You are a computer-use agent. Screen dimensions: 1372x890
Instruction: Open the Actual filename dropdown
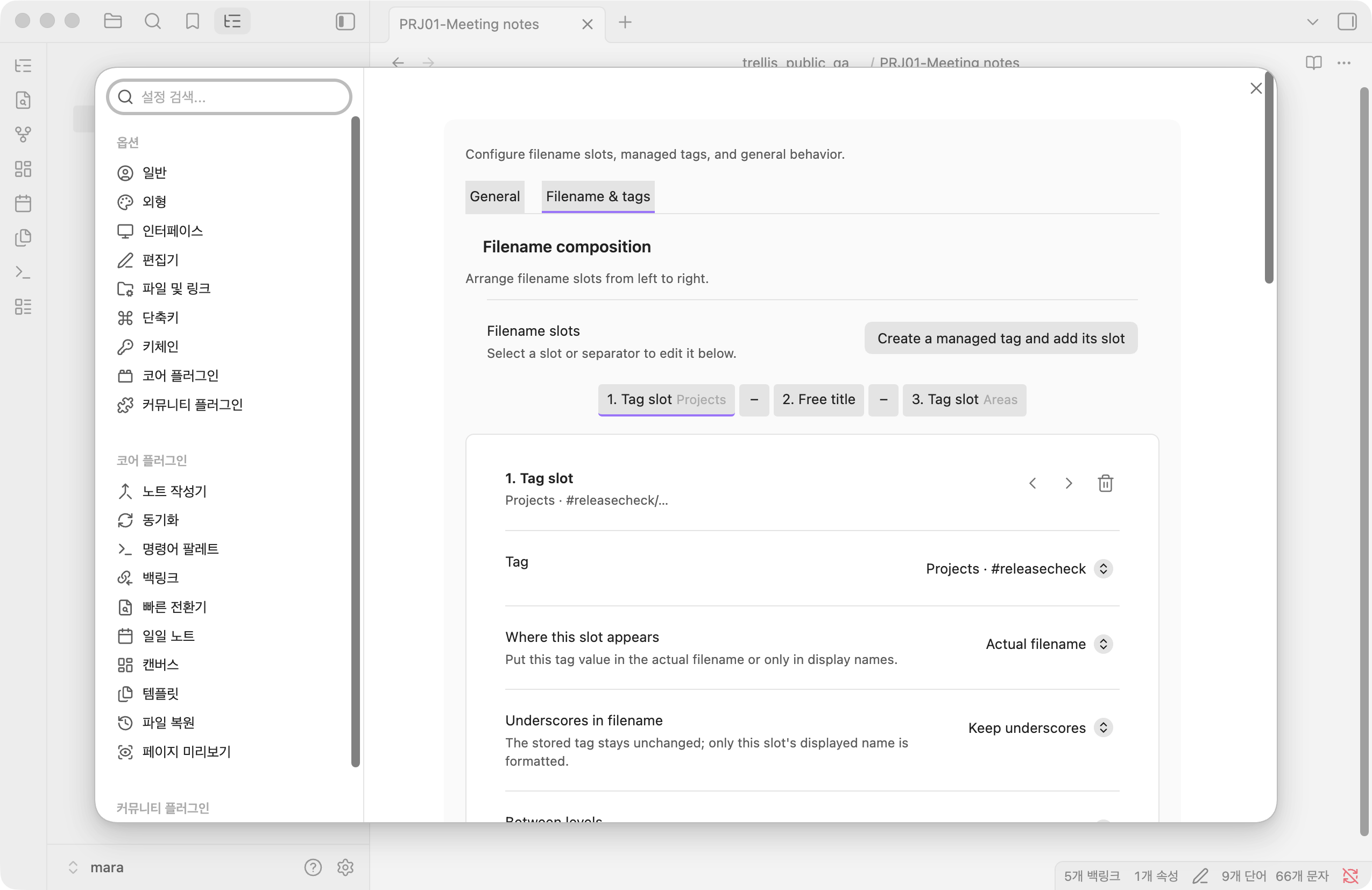click(x=1048, y=644)
